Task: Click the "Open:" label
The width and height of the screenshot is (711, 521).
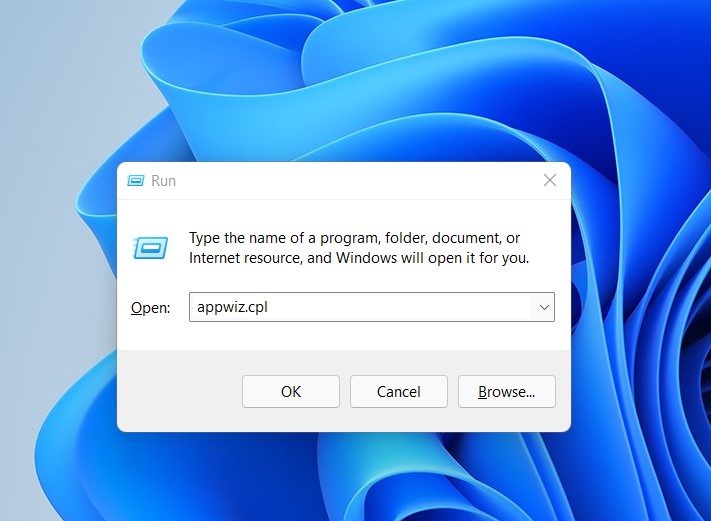Action: [151, 308]
